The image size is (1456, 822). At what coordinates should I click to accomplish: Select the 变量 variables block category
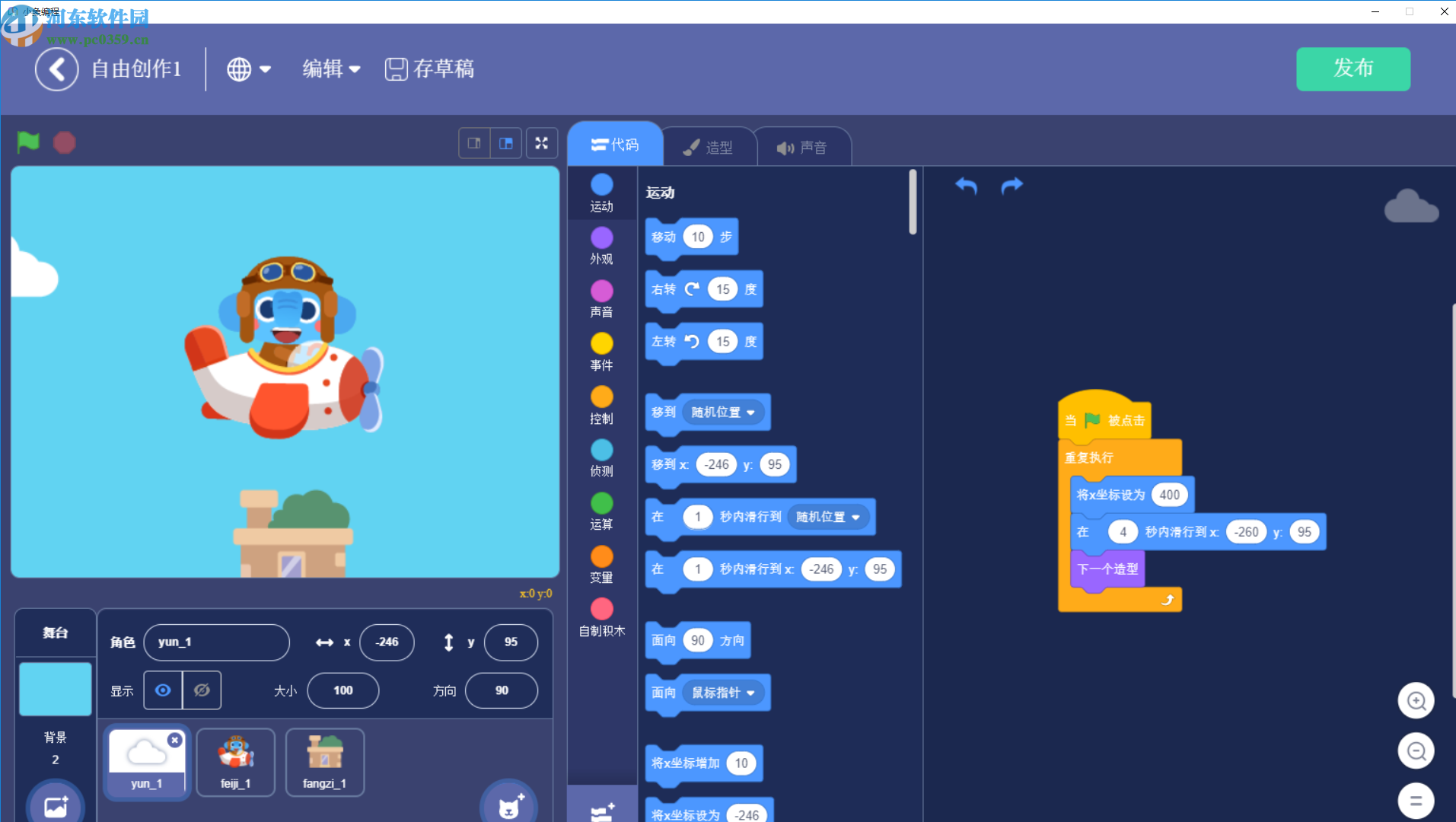pyautogui.click(x=601, y=565)
